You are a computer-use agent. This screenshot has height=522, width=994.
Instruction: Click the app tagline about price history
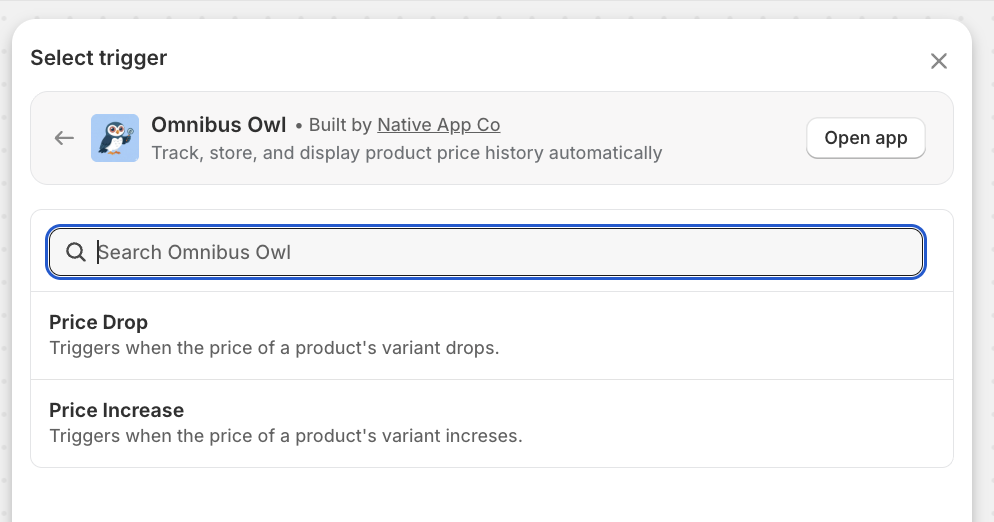tap(406, 153)
